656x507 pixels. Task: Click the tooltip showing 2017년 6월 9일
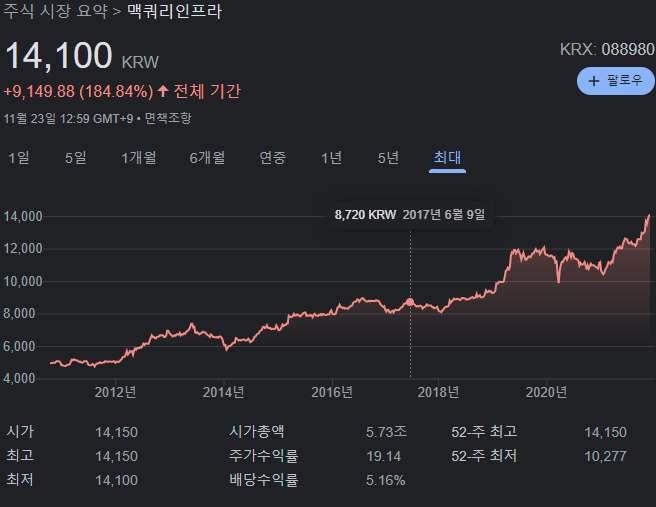[410, 215]
